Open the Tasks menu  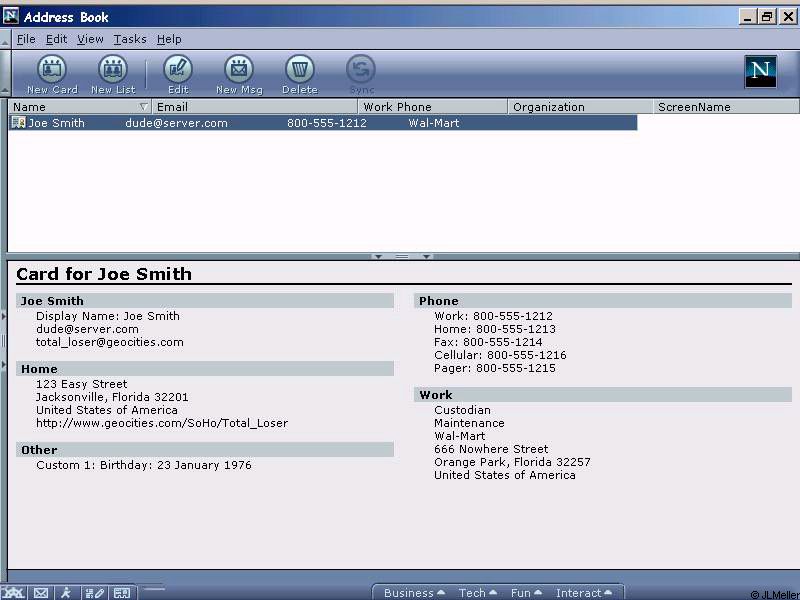[130, 39]
